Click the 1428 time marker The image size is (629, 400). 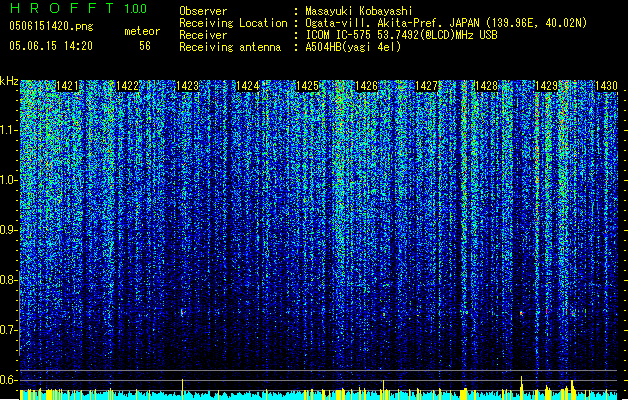click(x=487, y=86)
